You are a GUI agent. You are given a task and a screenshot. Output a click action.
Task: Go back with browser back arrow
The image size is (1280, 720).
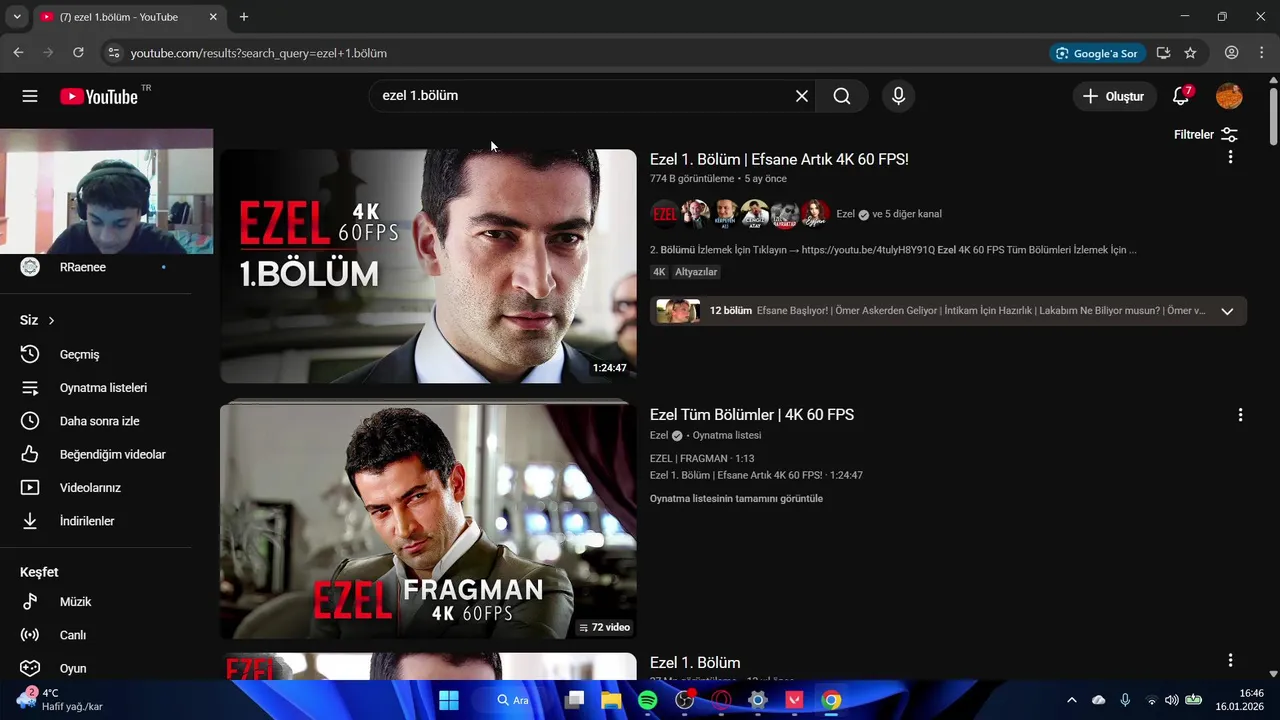[18, 53]
